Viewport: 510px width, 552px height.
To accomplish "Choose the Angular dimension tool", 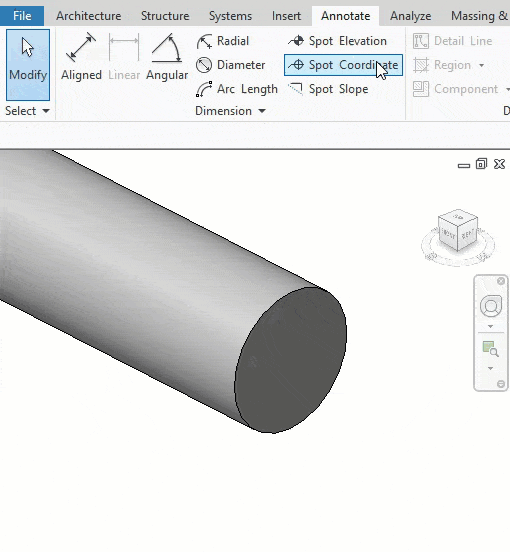I will click(x=167, y=57).
